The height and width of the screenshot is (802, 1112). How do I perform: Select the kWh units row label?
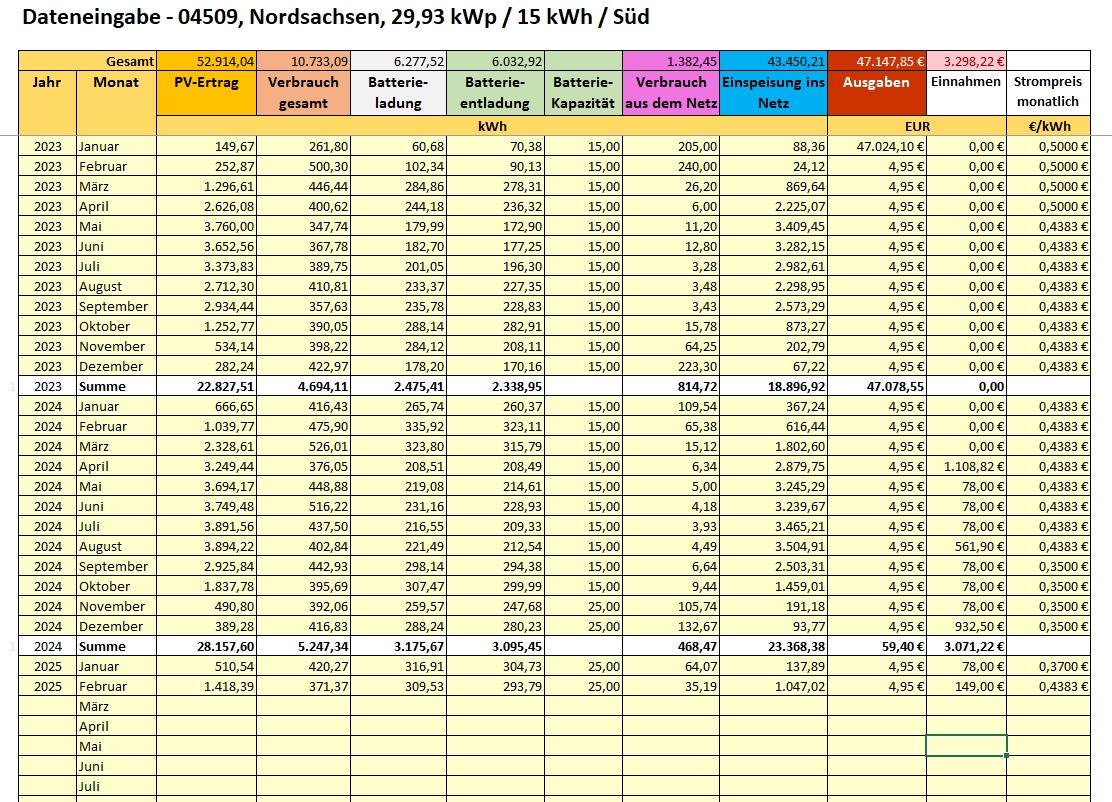(491, 126)
